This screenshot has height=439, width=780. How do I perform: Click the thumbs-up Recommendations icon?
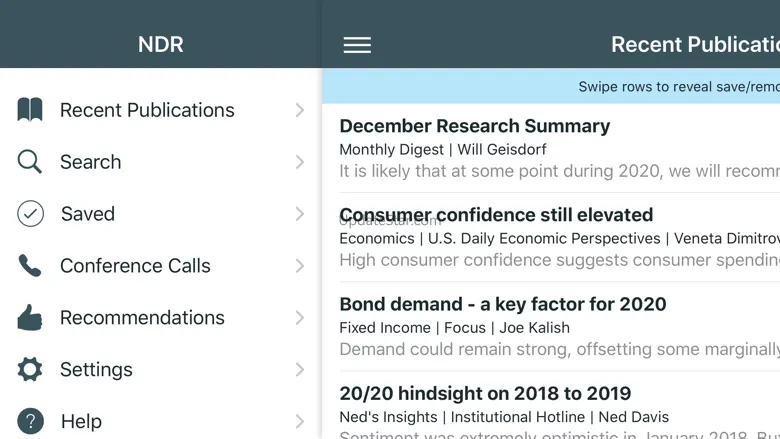[30, 317]
